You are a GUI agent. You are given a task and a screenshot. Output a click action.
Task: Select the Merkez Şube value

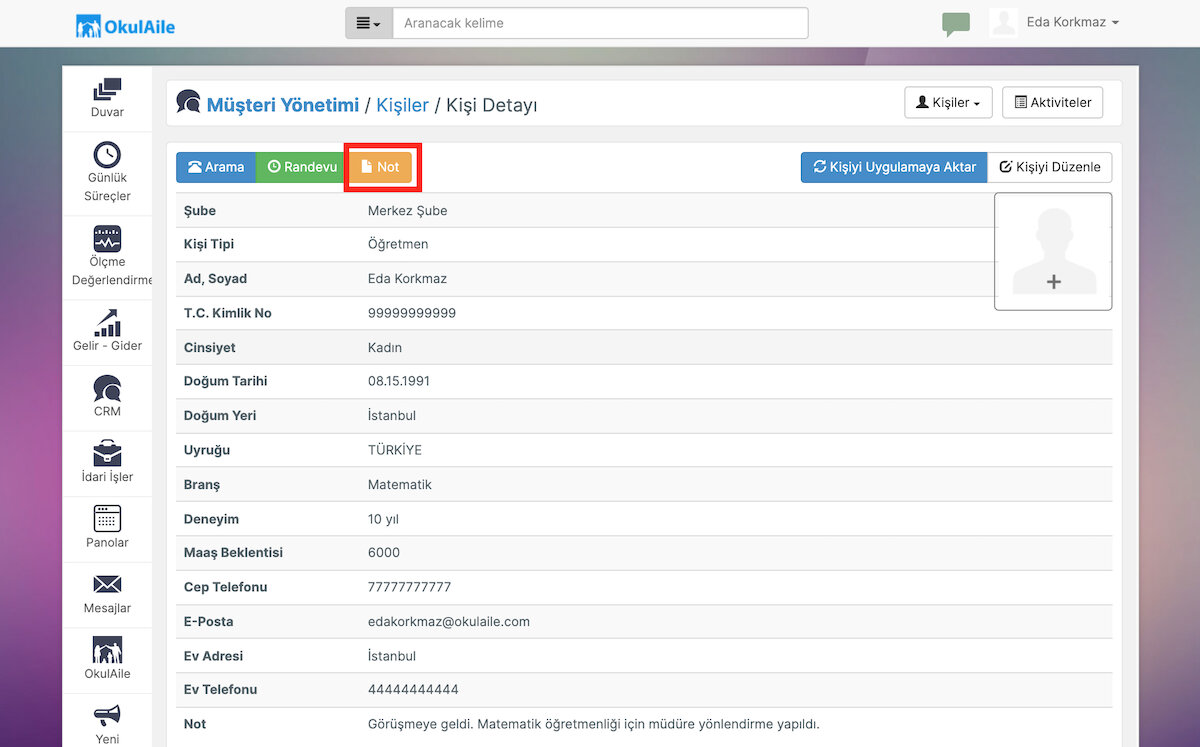click(x=408, y=211)
